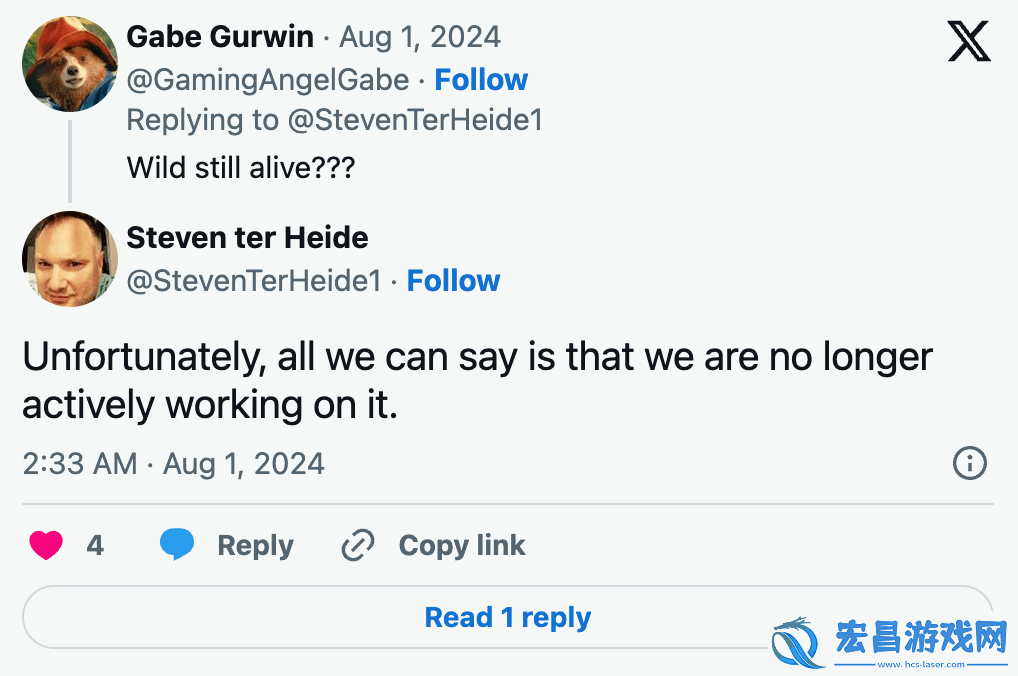Click the like count 4
This screenshot has width=1018, height=676.
(x=95, y=545)
